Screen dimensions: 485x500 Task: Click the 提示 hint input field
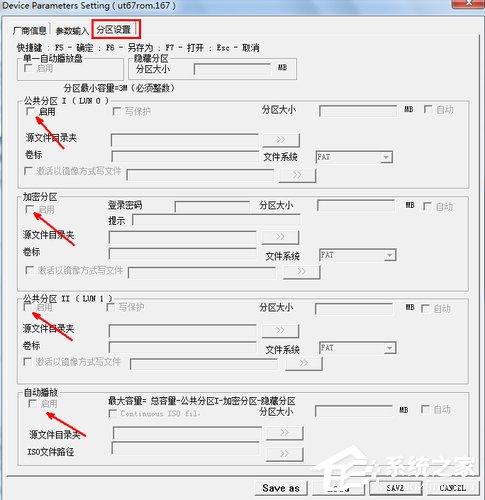click(216, 220)
